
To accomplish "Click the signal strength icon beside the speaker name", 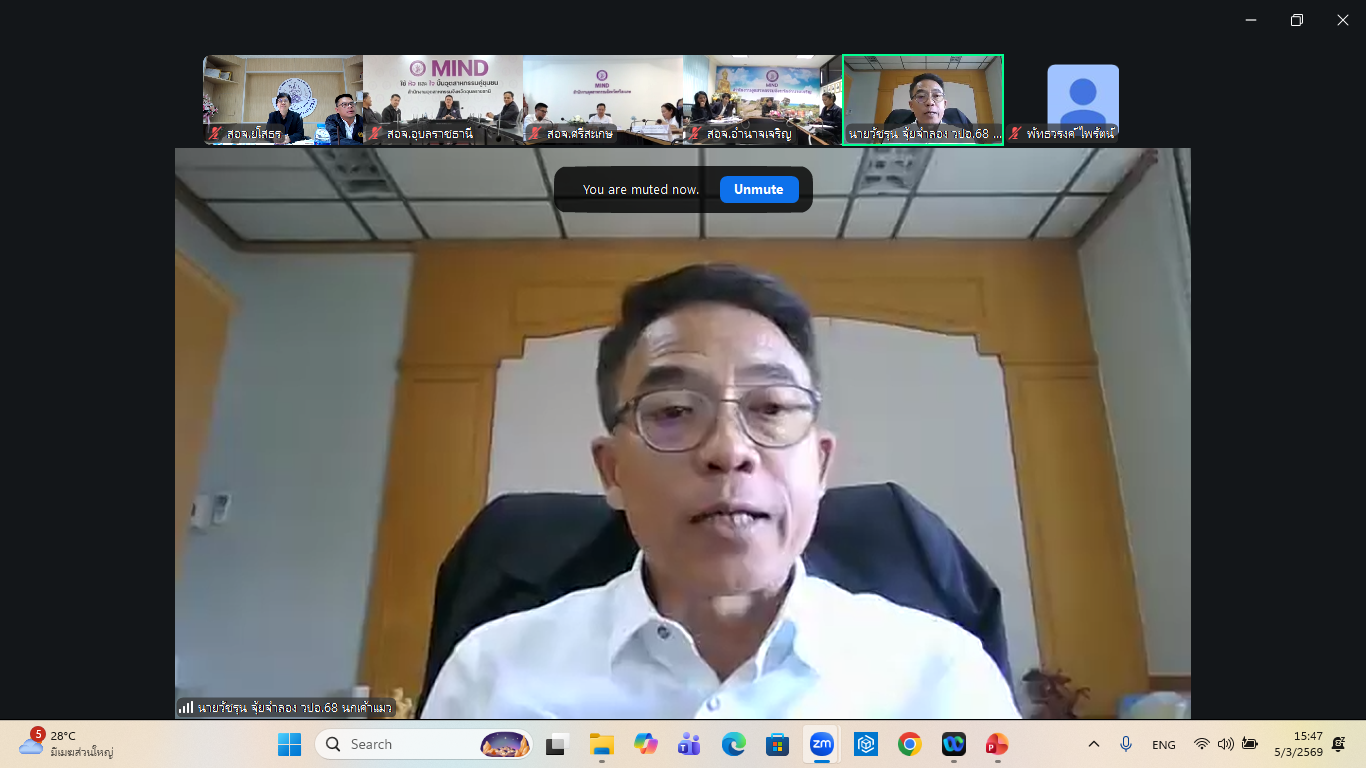I will (x=186, y=707).
